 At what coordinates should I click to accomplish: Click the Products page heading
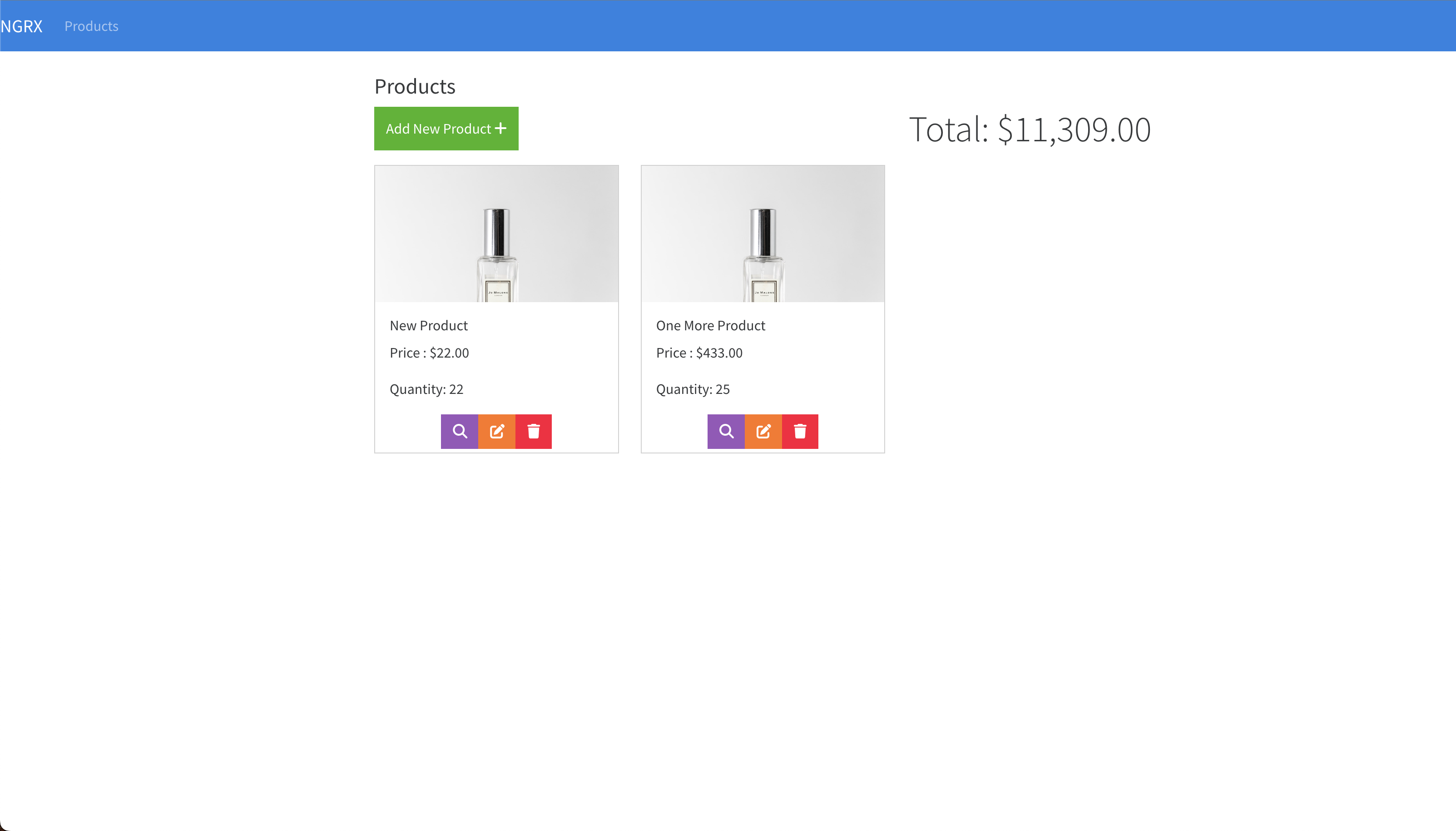click(x=415, y=85)
